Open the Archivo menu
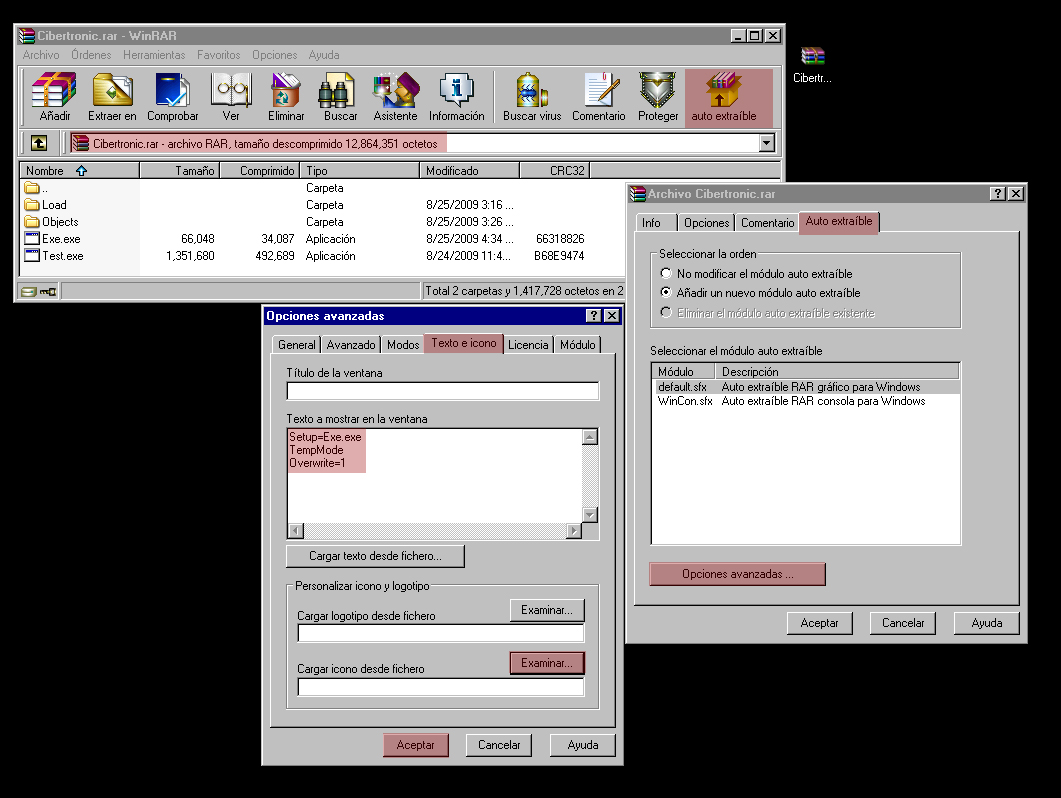 pos(41,55)
